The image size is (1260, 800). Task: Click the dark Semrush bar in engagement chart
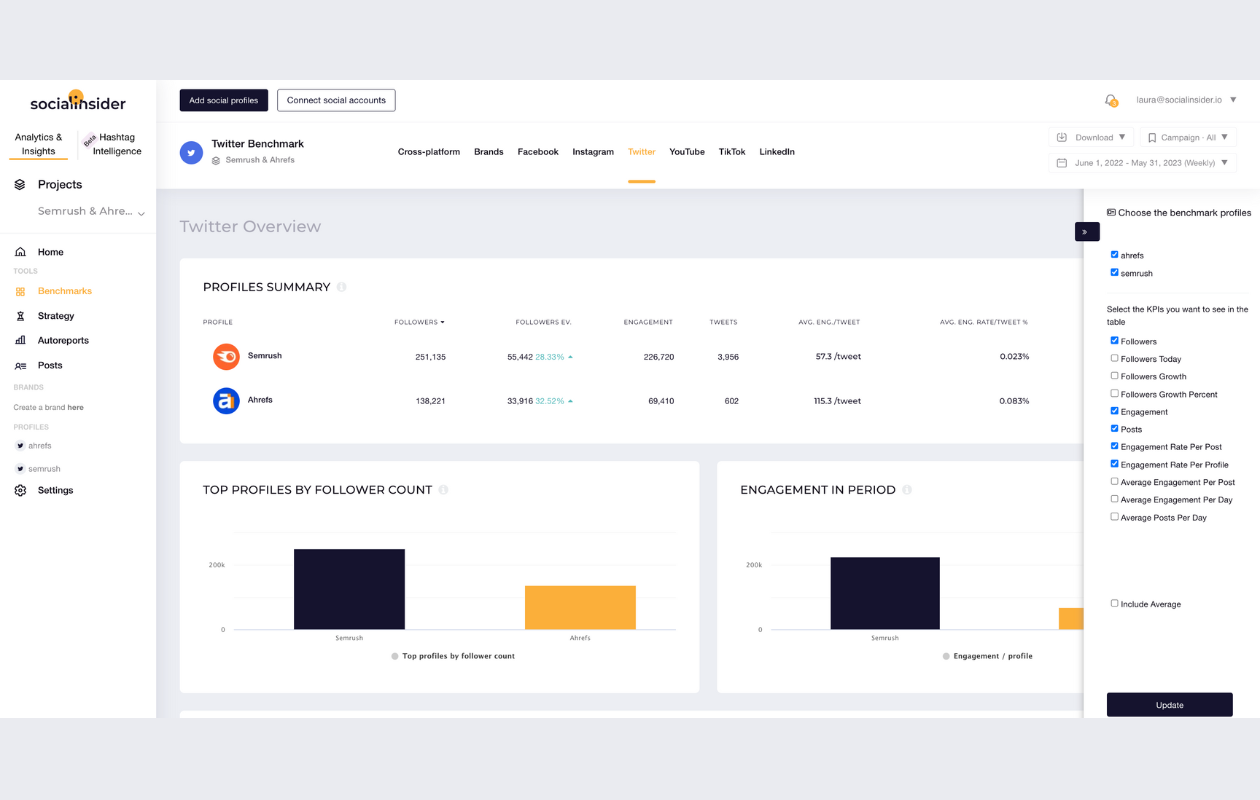(885, 593)
